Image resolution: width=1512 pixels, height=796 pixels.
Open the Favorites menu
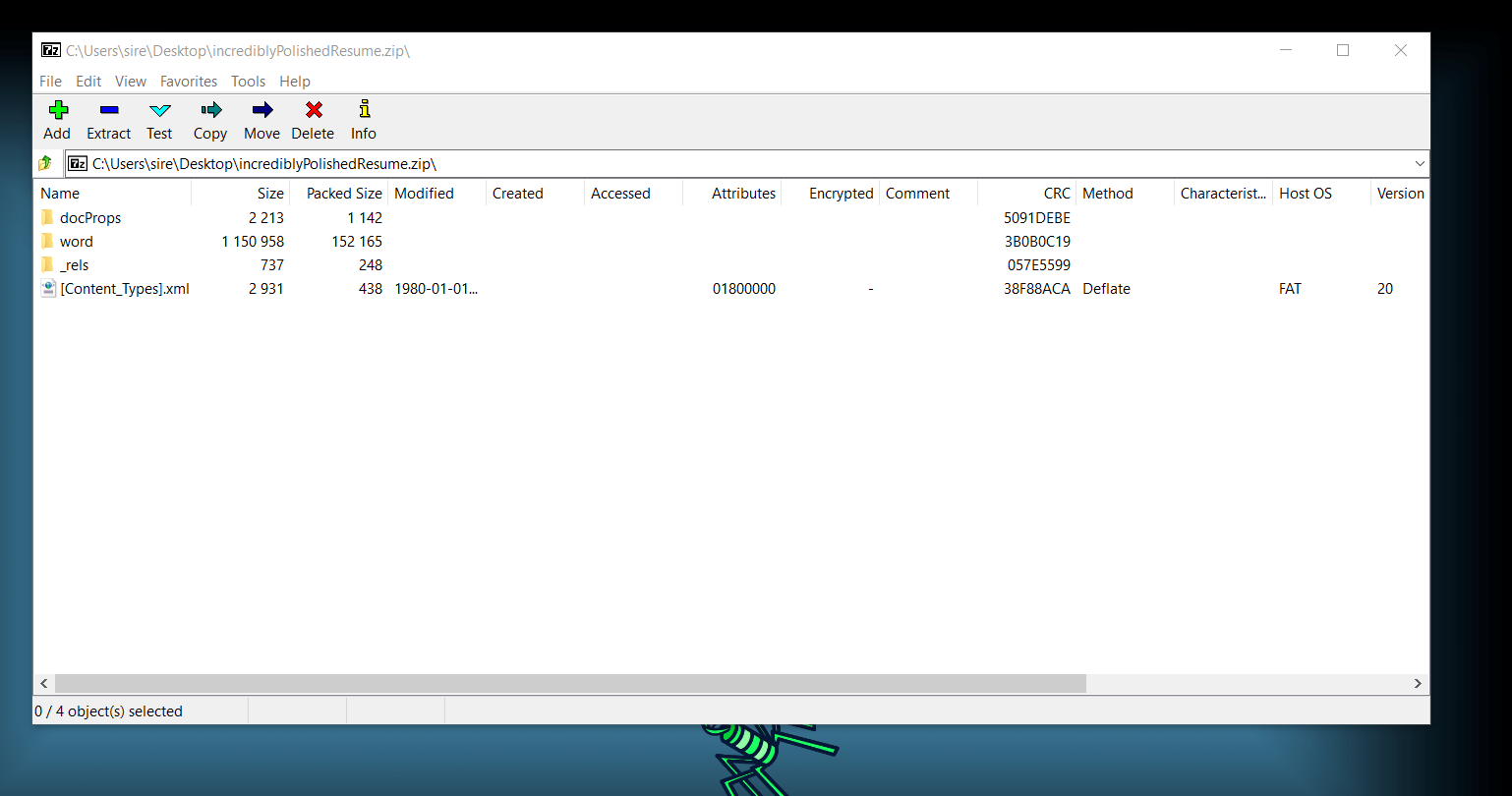189,82
